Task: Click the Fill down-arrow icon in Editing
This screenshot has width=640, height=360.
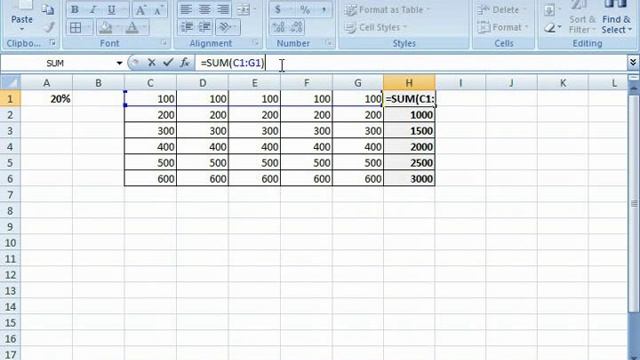Action: pyautogui.click(x=549, y=10)
